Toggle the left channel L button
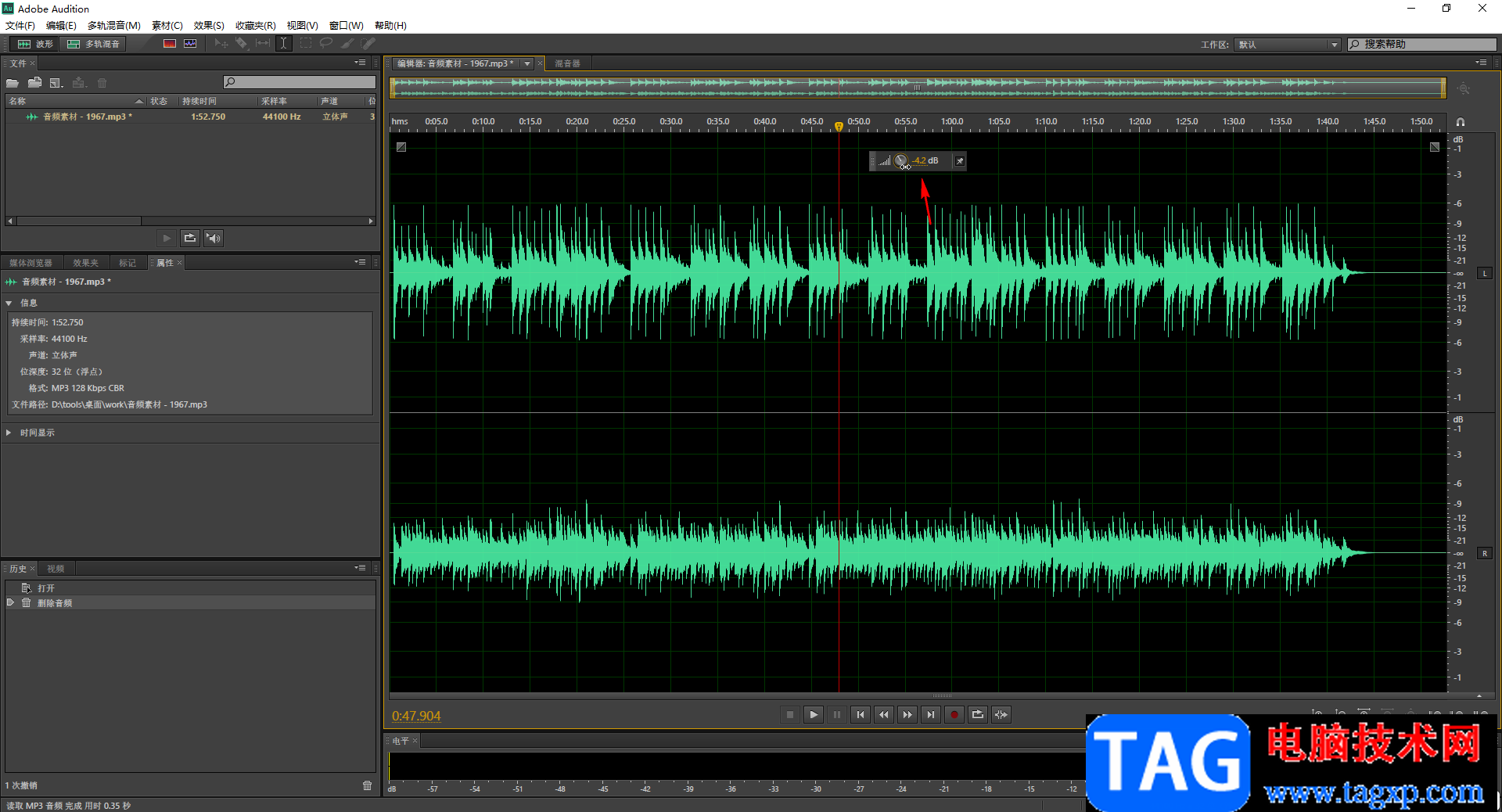This screenshot has width=1502, height=812. click(x=1484, y=273)
